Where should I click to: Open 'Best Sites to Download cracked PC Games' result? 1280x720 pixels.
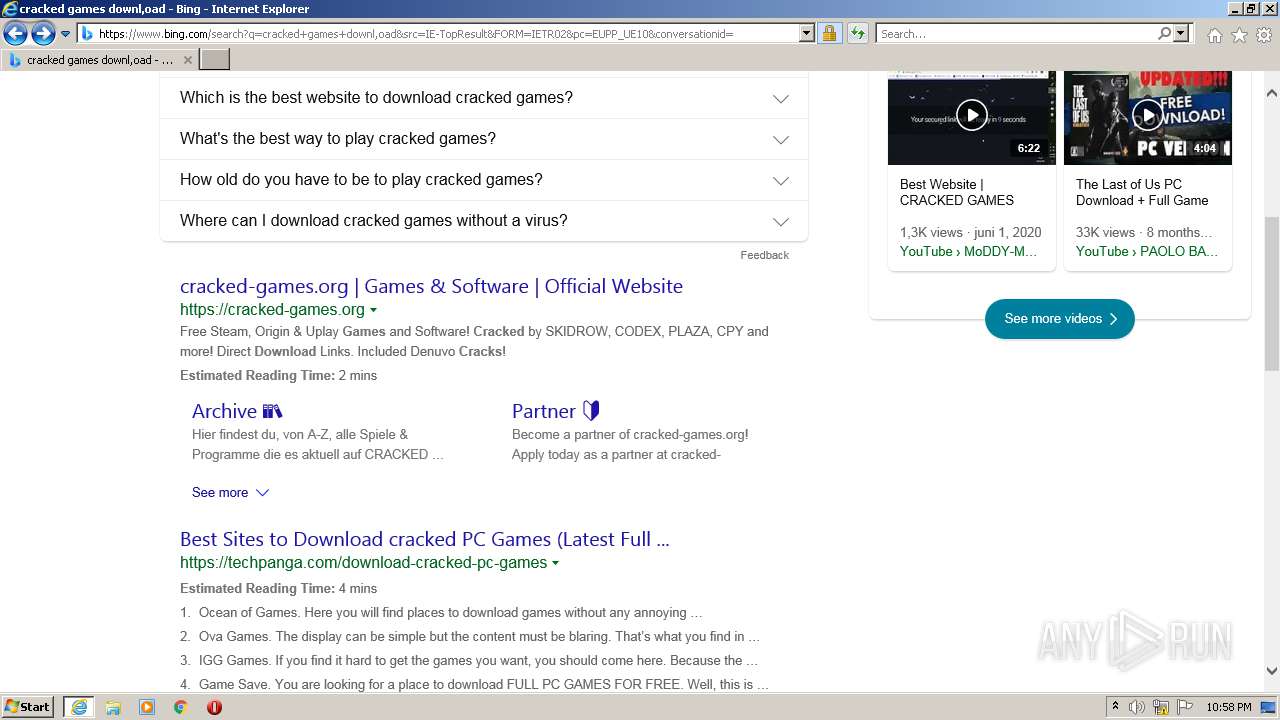[424, 539]
